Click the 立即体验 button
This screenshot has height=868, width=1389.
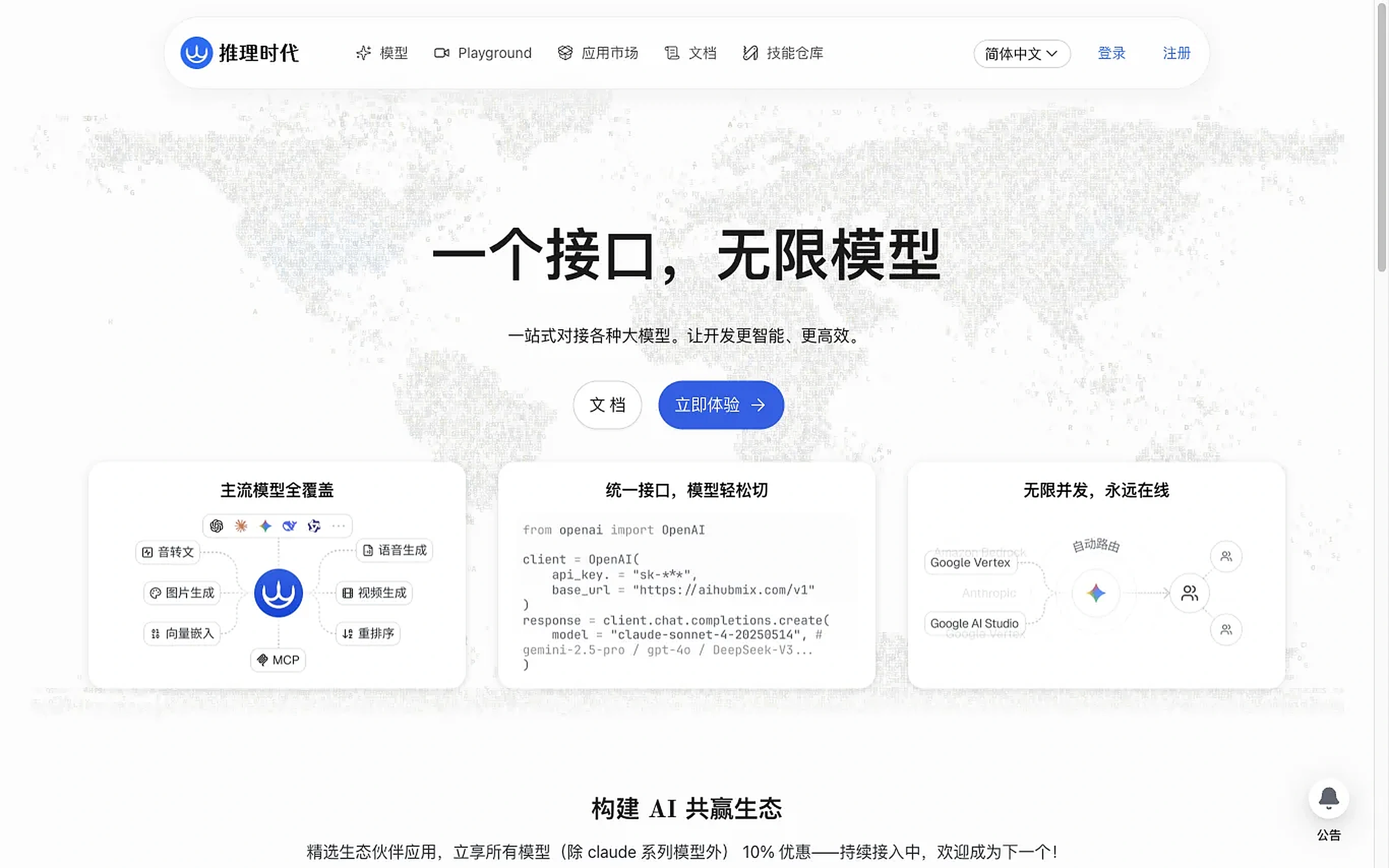[x=720, y=405]
